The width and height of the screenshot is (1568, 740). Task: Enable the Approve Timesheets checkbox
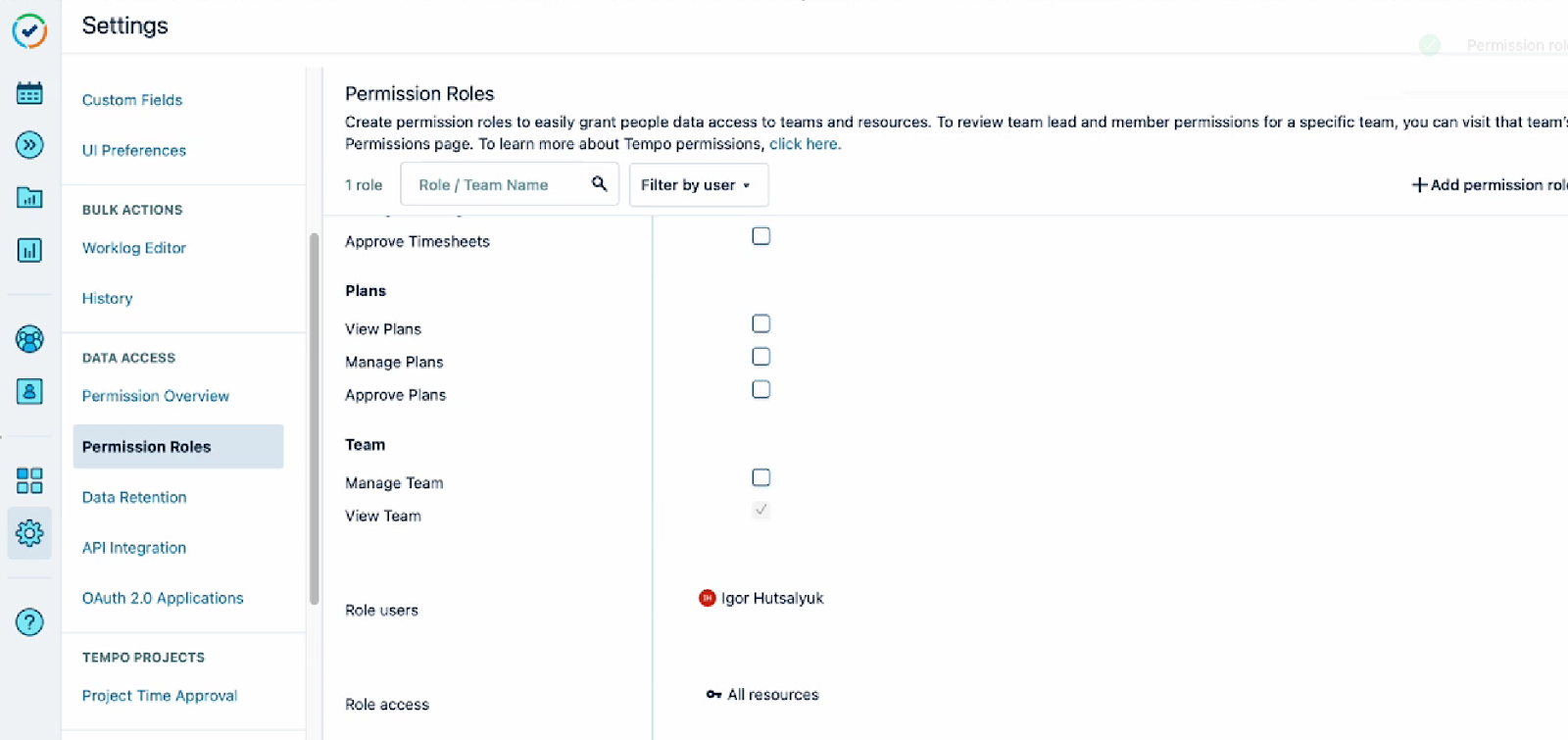760,235
